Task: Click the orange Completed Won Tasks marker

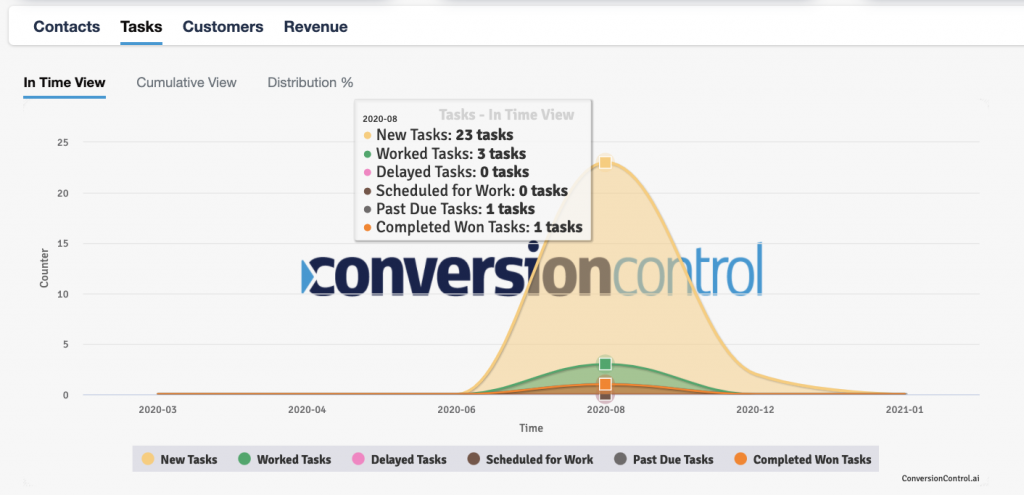Action: [605, 384]
